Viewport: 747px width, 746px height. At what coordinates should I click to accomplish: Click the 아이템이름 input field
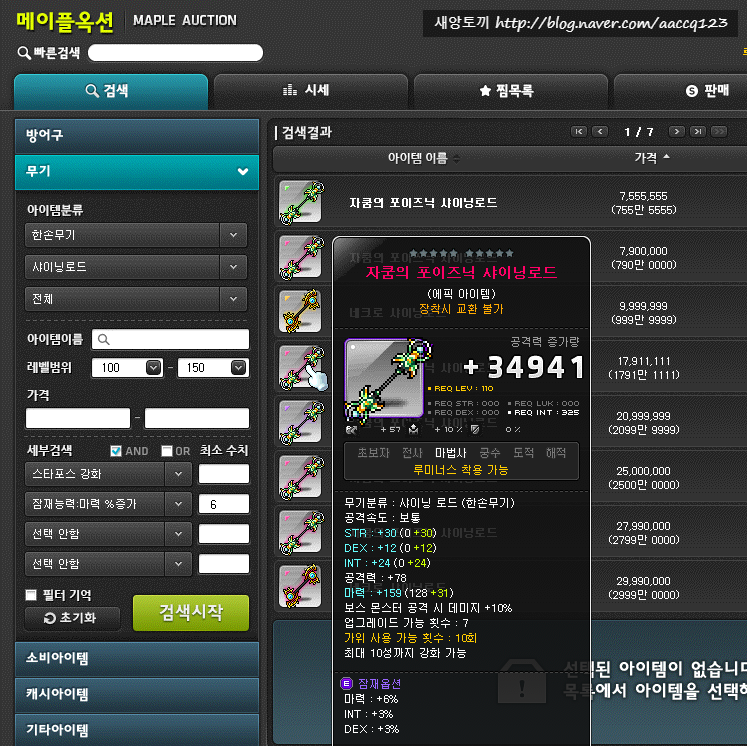pos(170,339)
